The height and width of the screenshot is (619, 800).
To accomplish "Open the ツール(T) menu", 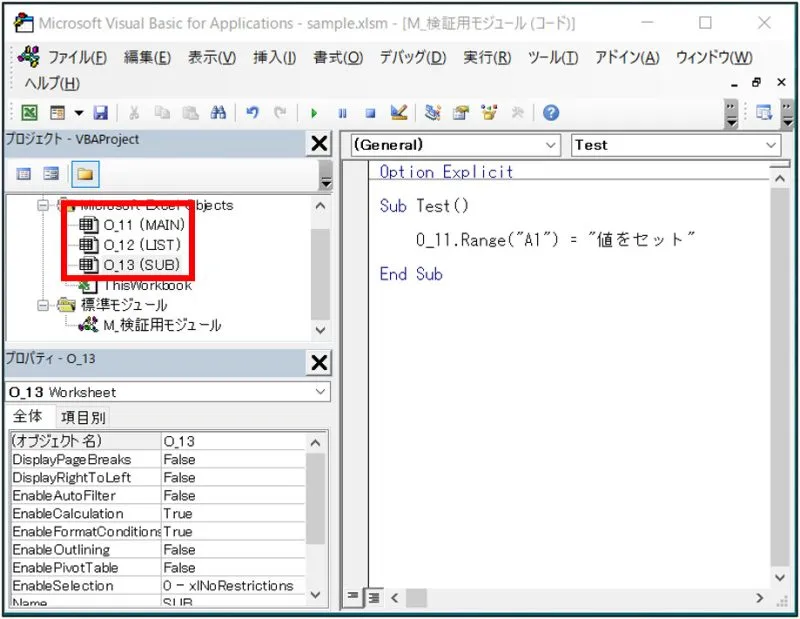I will (553, 57).
